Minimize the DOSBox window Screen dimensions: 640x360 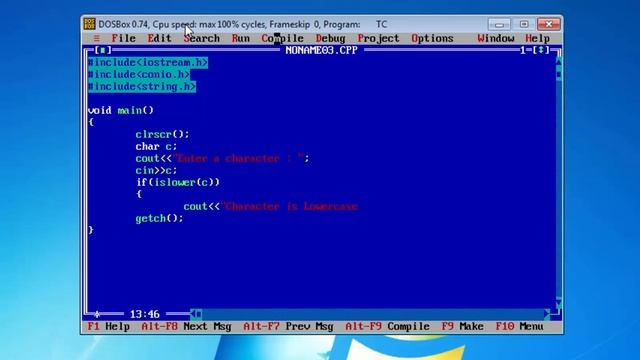coord(499,24)
